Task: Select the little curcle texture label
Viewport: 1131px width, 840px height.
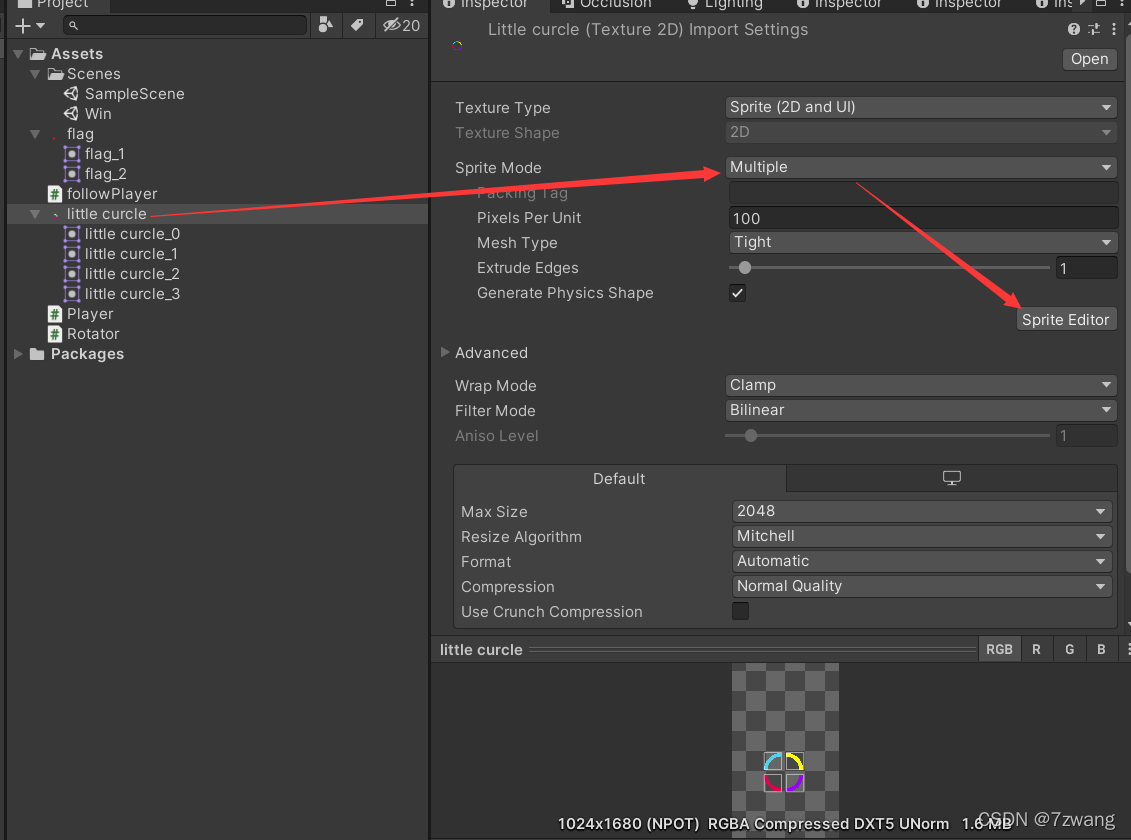Action: (x=107, y=214)
